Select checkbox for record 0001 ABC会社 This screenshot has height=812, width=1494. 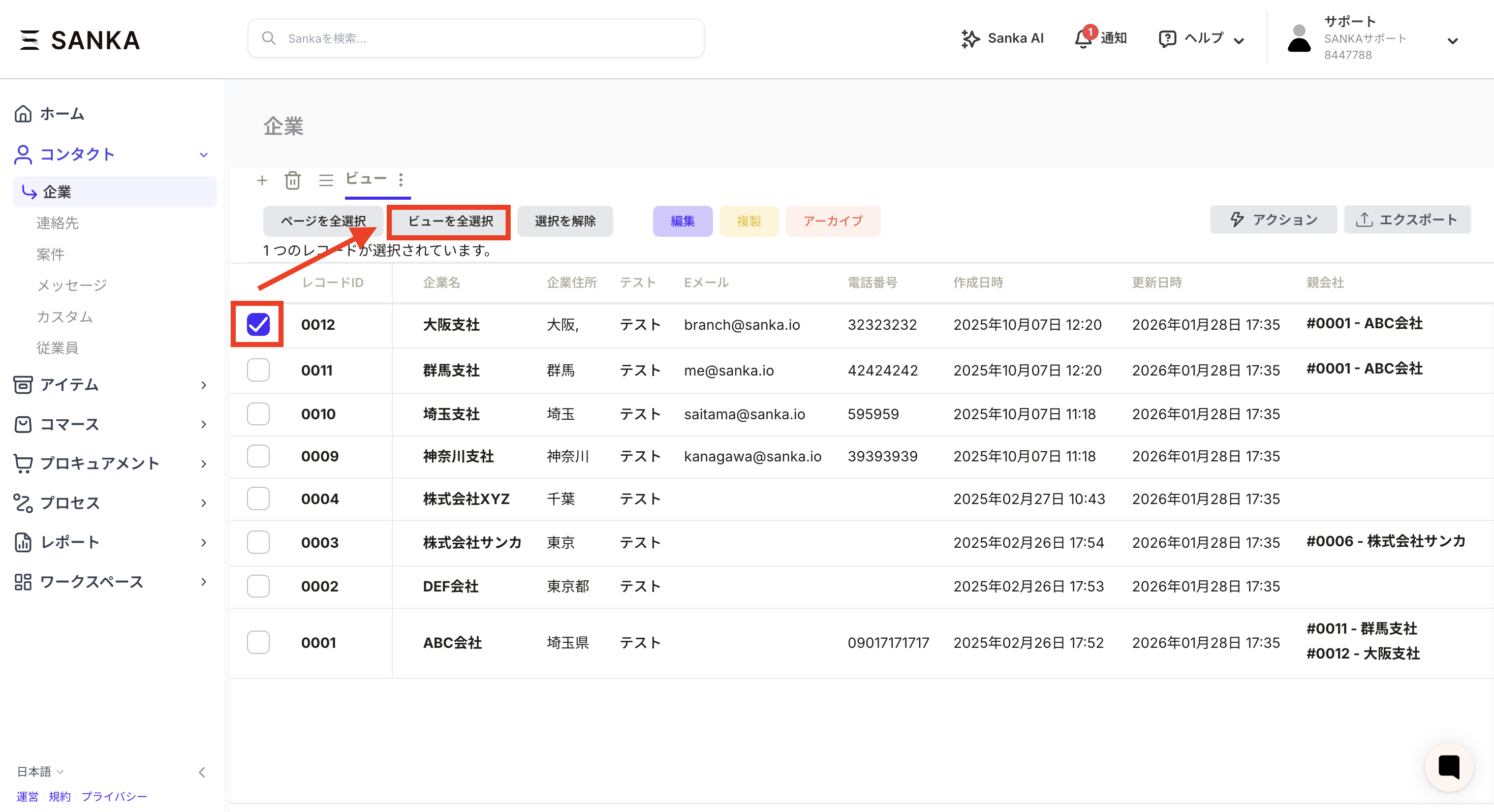tap(258, 643)
